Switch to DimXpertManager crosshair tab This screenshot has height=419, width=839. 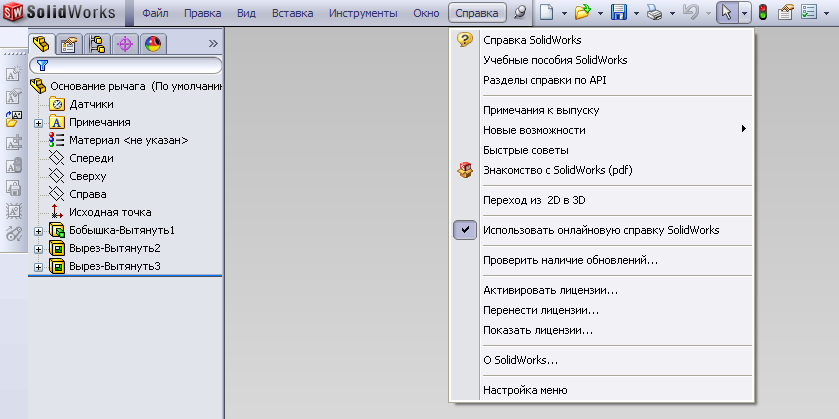(125, 44)
